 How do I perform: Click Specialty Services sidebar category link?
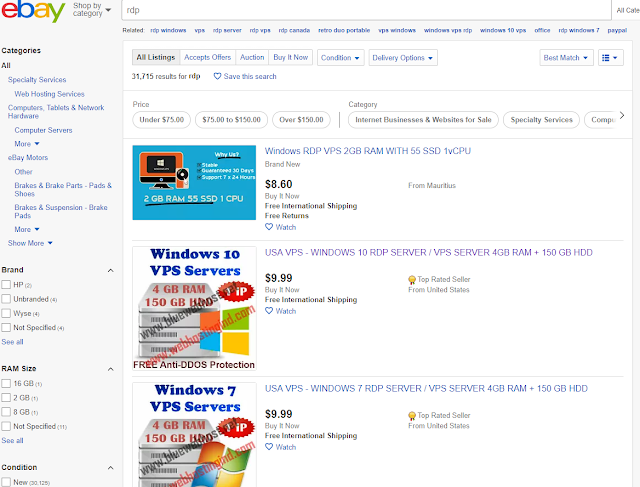pyautogui.click(x=37, y=80)
